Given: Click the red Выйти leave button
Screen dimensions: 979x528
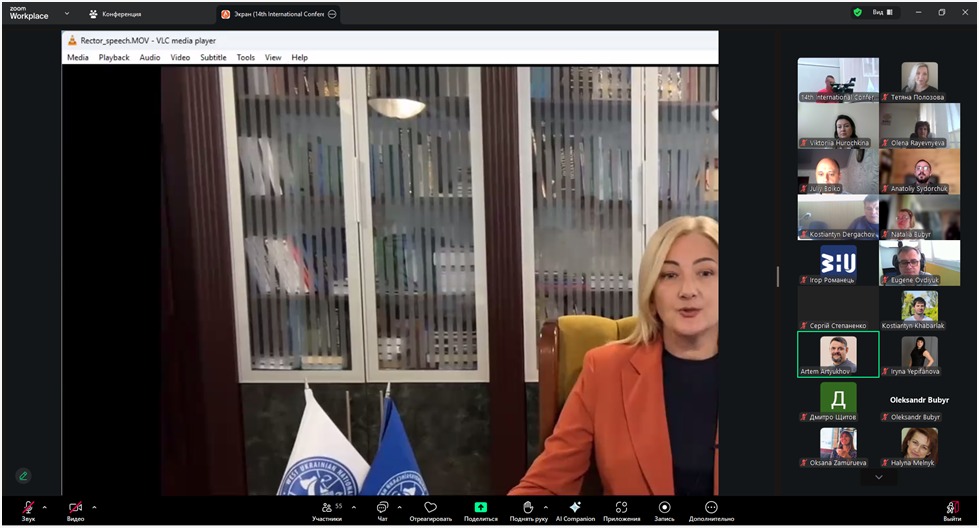Looking at the screenshot, I should pos(952,508).
